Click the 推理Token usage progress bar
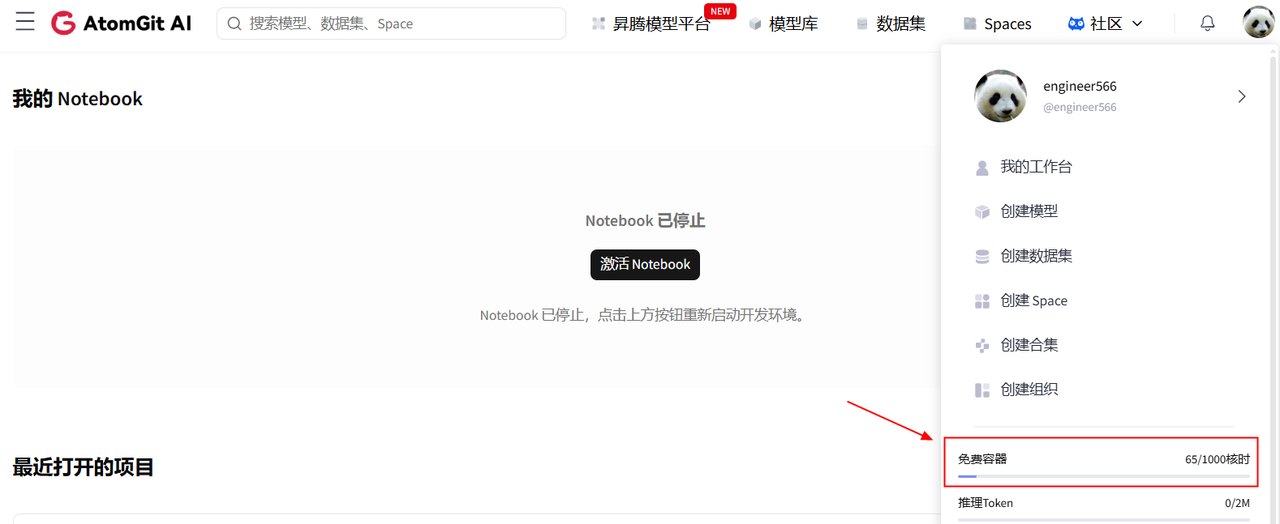This screenshot has height=524, width=1280. point(1103,520)
